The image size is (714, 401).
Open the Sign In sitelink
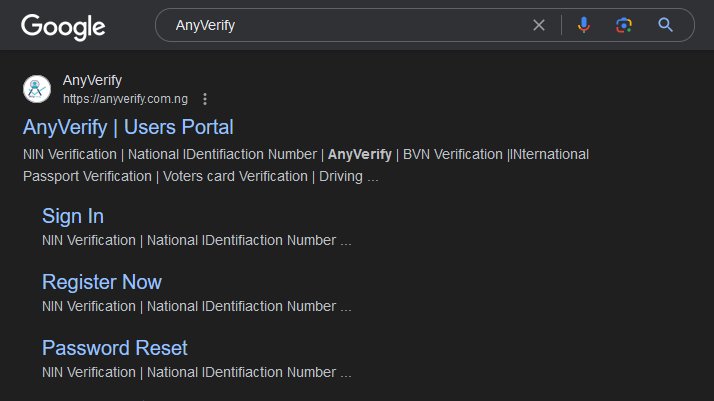click(x=73, y=216)
